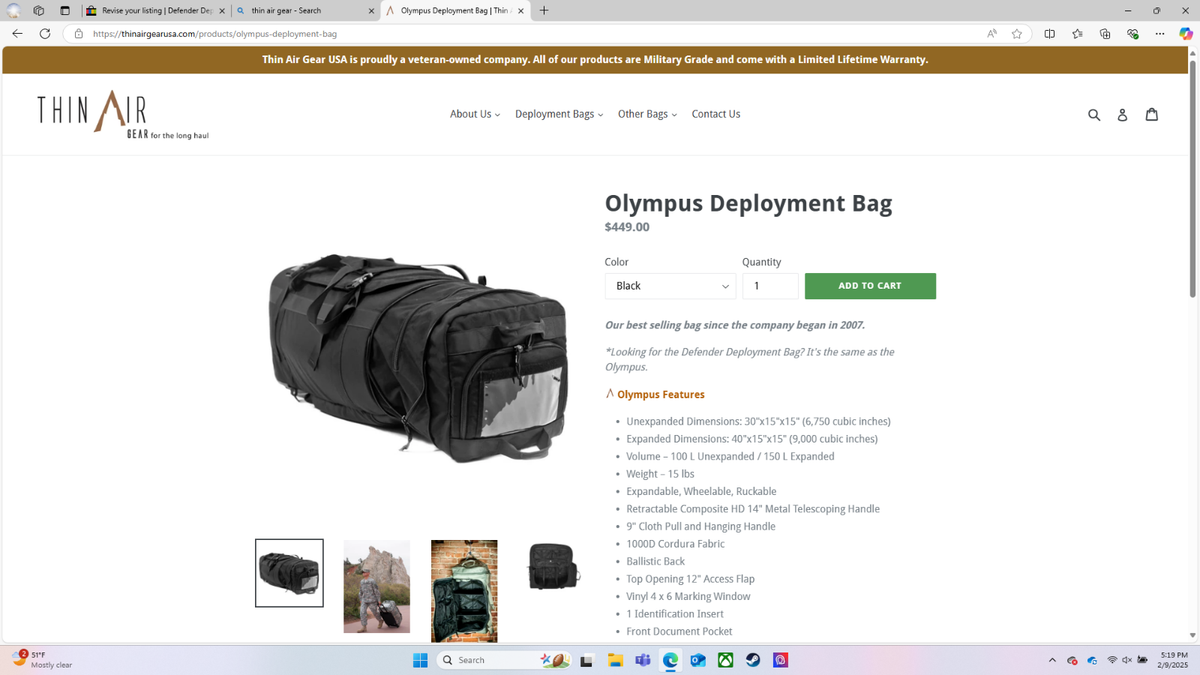View site information lock icon
1200x675 pixels.
(x=79, y=33)
